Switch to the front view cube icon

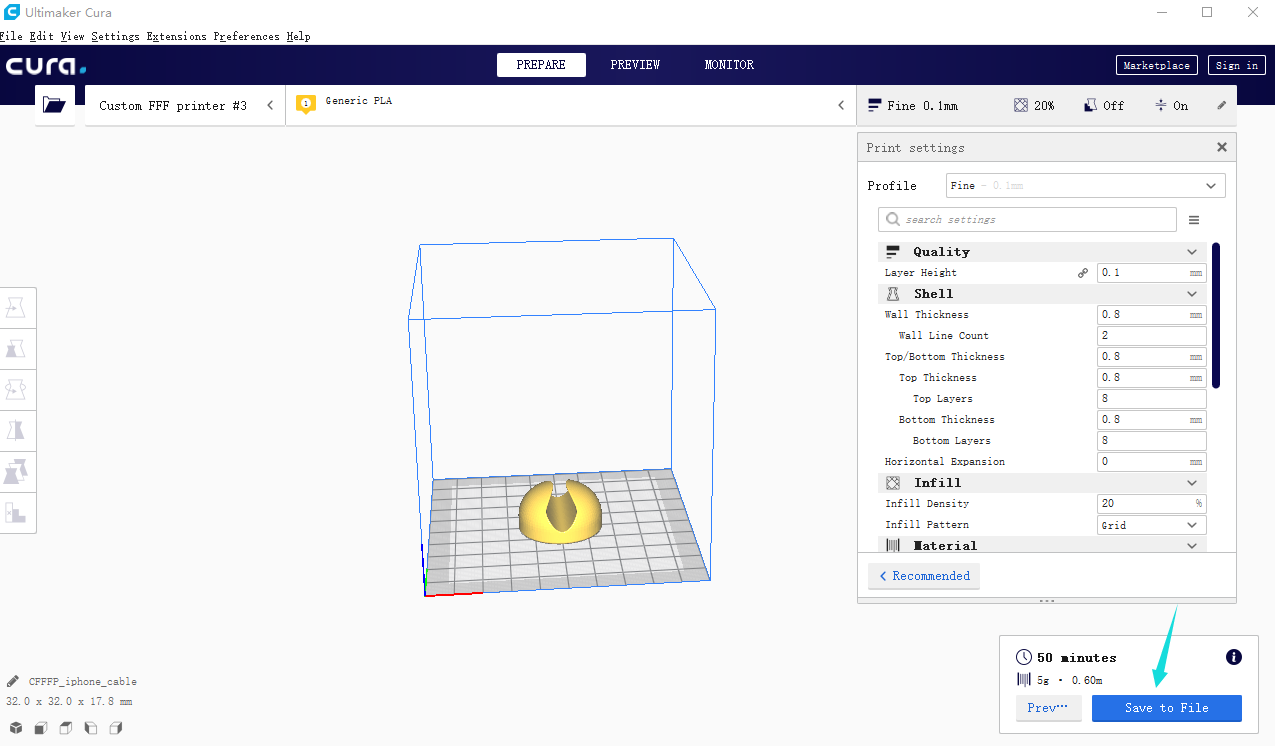(41, 728)
